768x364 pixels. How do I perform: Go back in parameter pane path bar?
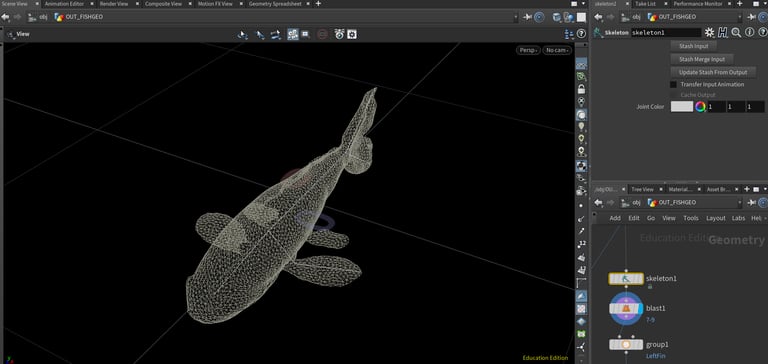[598, 17]
